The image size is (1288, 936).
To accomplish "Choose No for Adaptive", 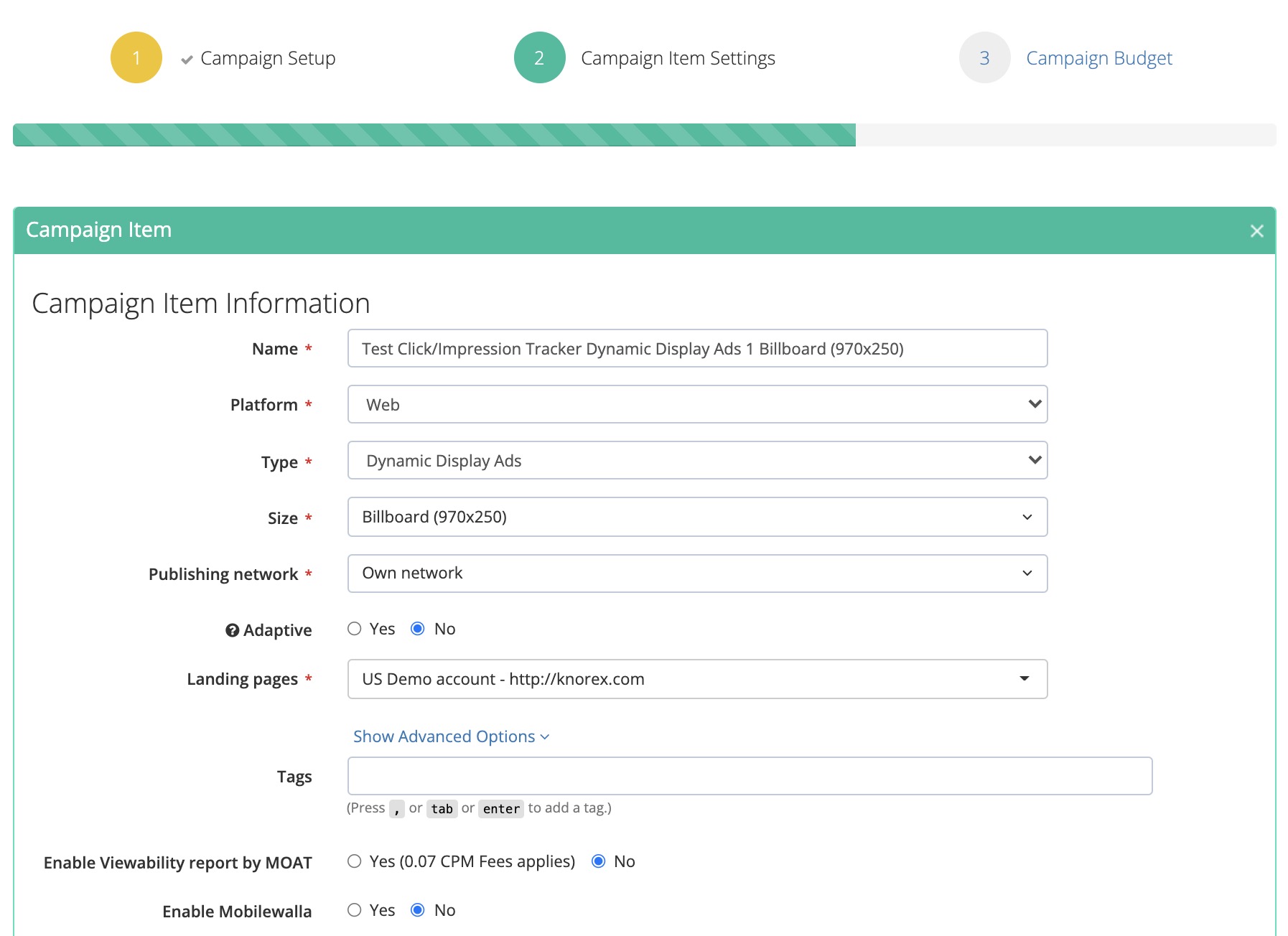I will [419, 628].
